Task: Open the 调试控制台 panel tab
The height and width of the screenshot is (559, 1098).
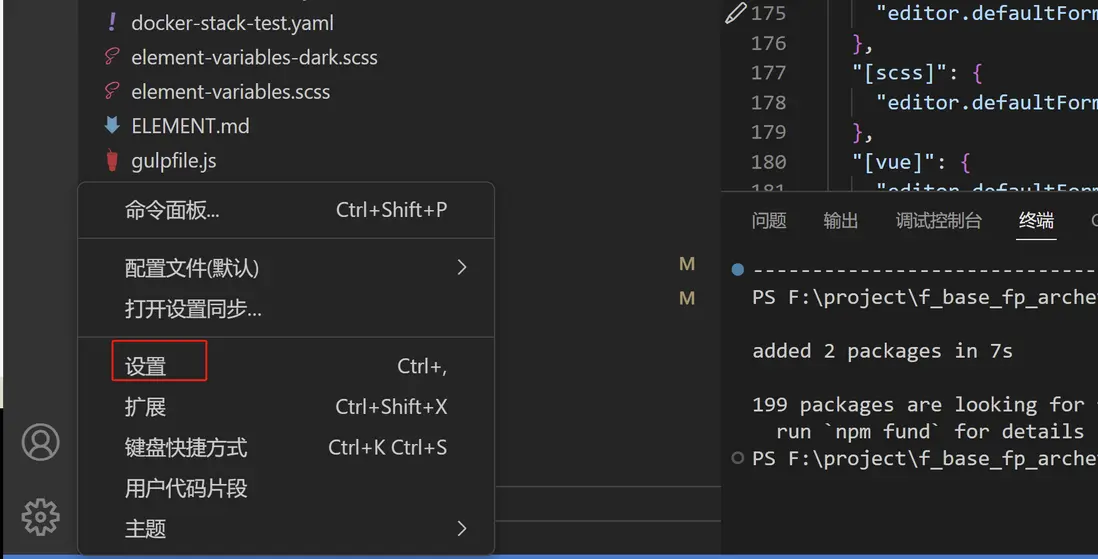Action: pyautogui.click(x=939, y=221)
